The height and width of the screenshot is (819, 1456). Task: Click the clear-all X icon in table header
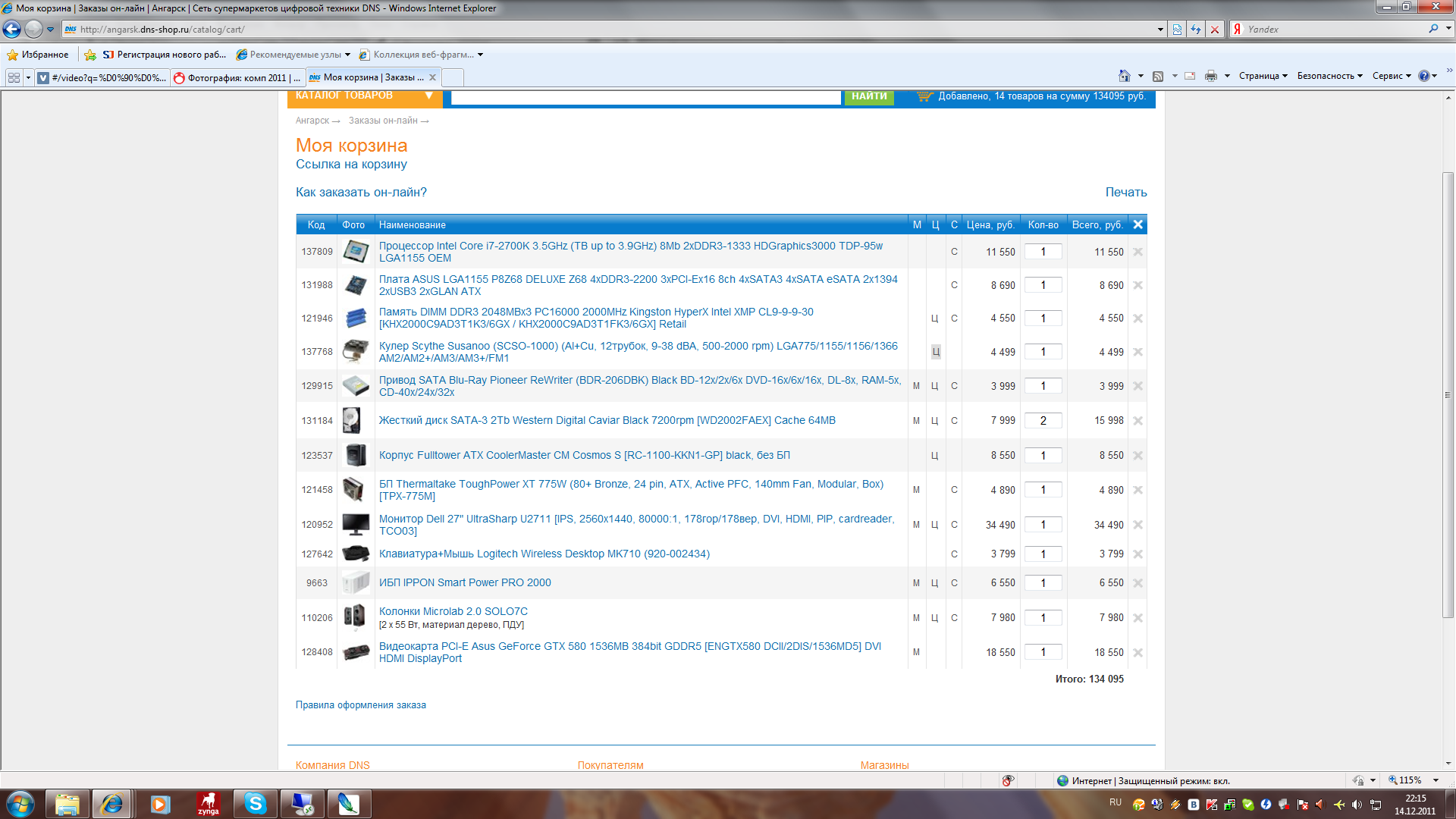coord(1137,224)
